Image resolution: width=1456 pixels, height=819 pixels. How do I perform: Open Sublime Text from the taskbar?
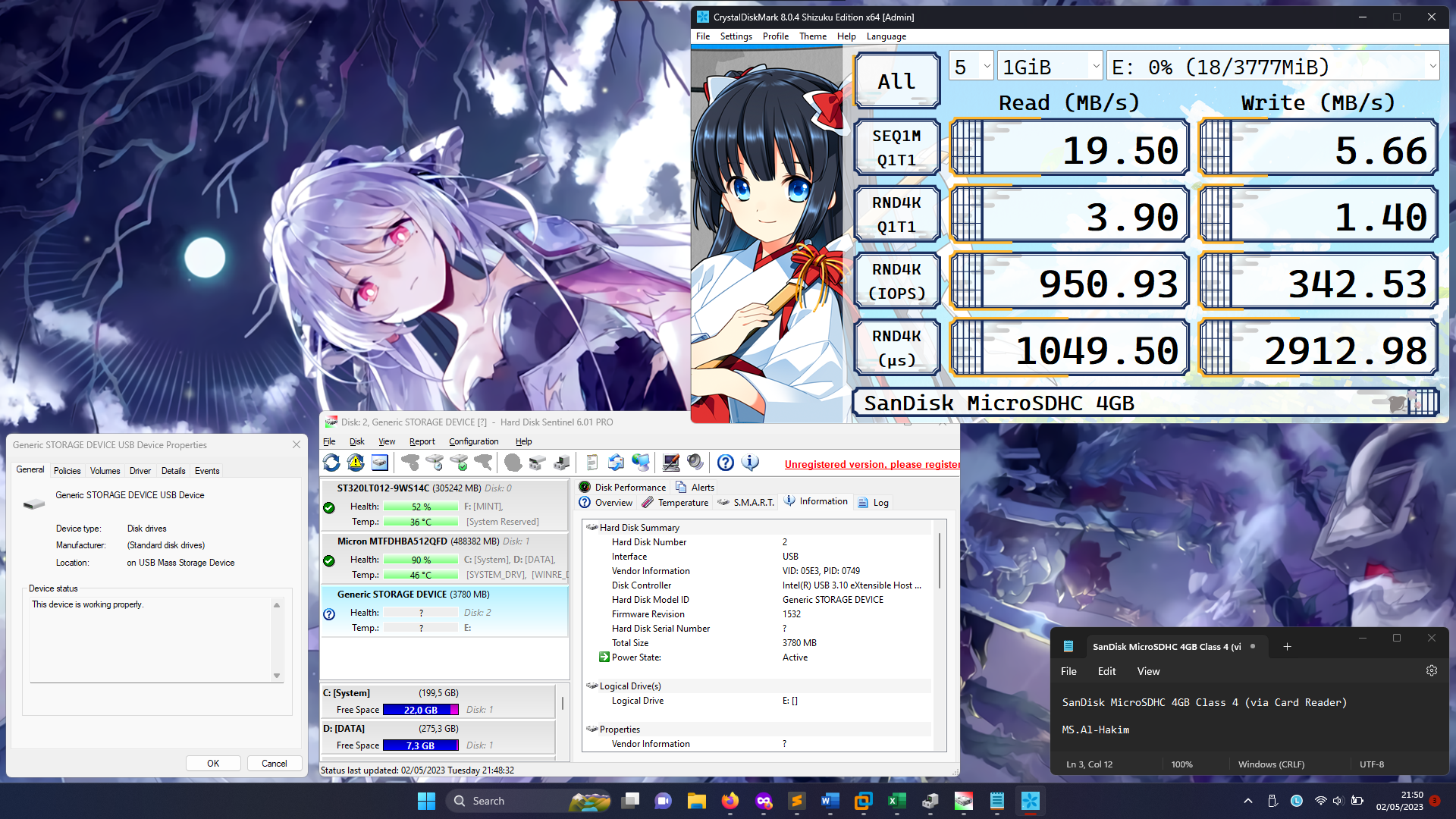796,801
